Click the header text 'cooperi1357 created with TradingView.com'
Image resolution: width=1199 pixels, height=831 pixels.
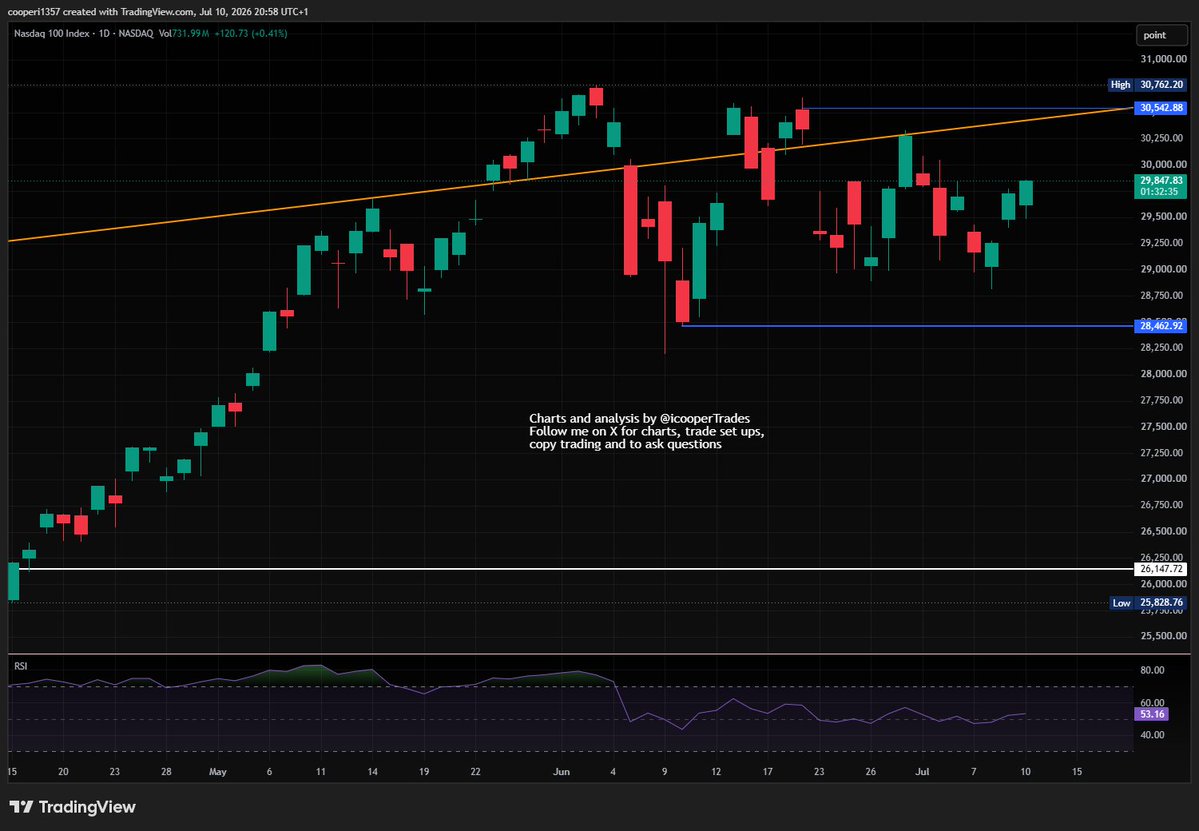(x=101, y=11)
